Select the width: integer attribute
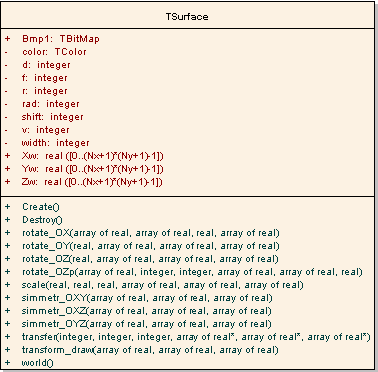378x372 pixels. (x=55, y=143)
